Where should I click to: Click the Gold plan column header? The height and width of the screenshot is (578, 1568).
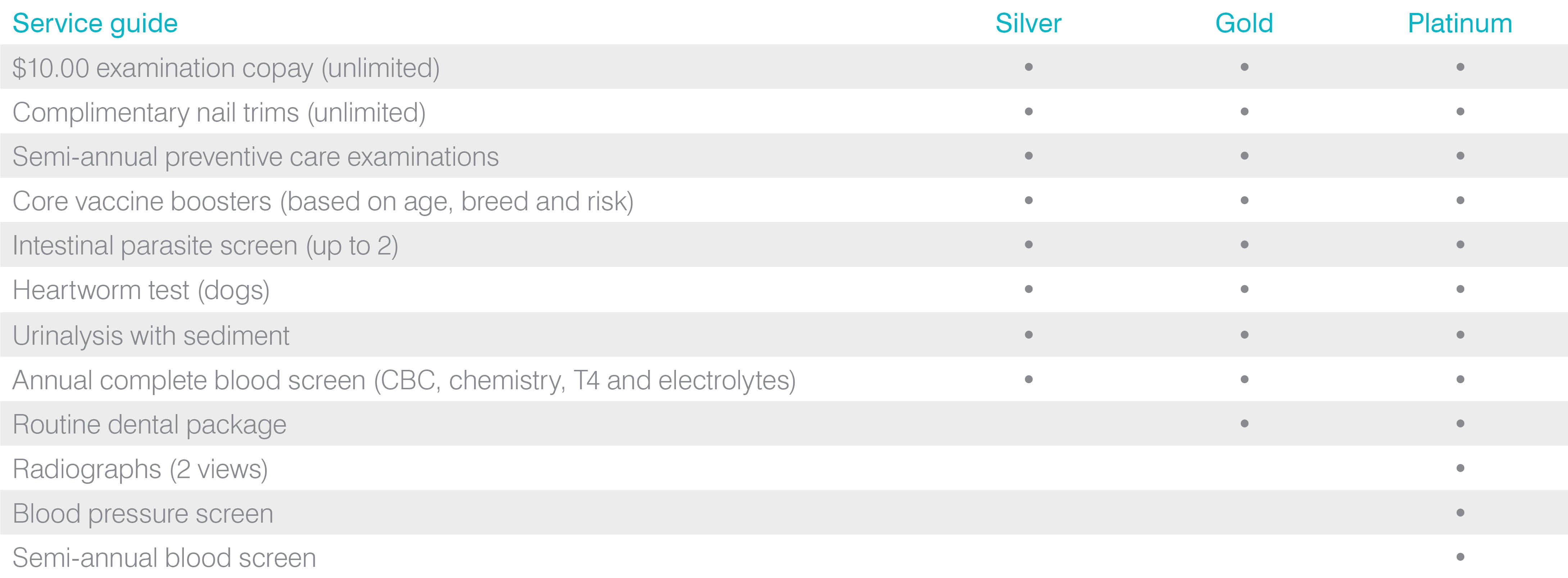click(1244, 23)
